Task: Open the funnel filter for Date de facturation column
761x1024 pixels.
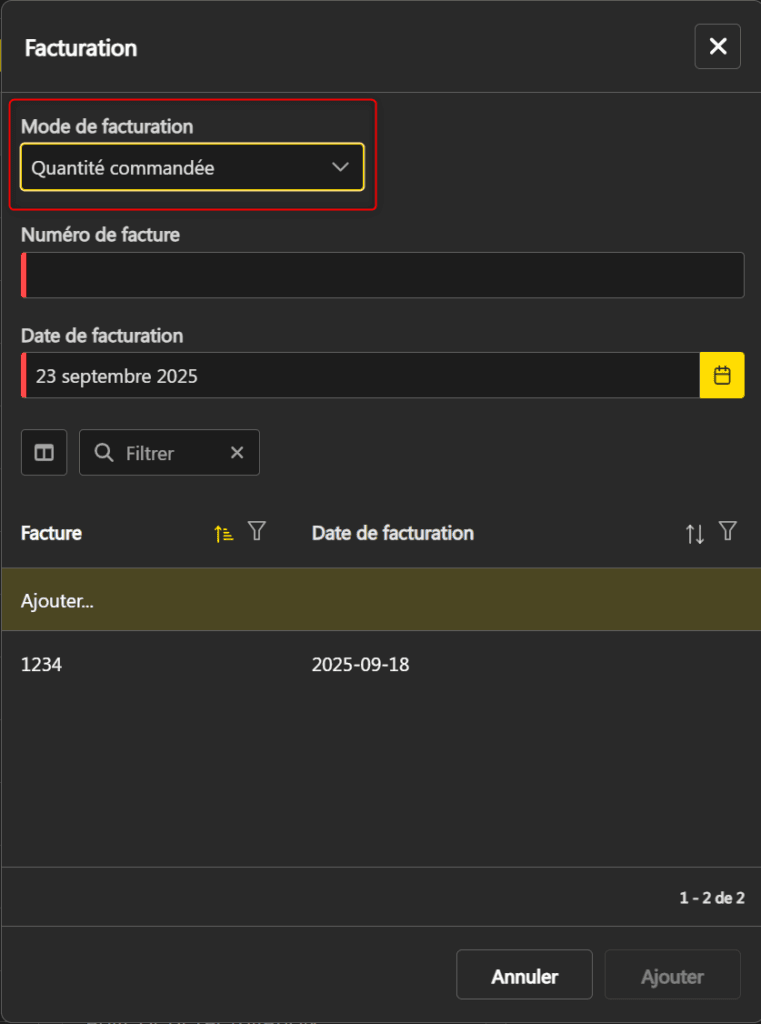Action: (728, 532)
